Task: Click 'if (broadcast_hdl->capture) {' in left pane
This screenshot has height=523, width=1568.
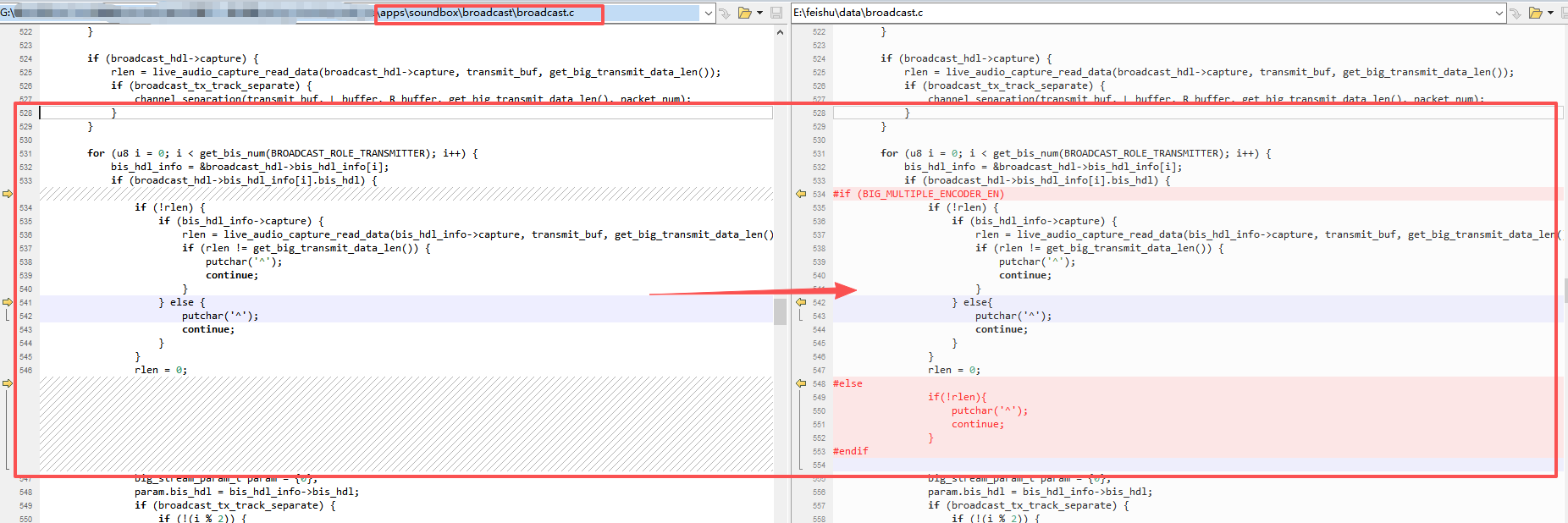Action: (x=173, y=58)
